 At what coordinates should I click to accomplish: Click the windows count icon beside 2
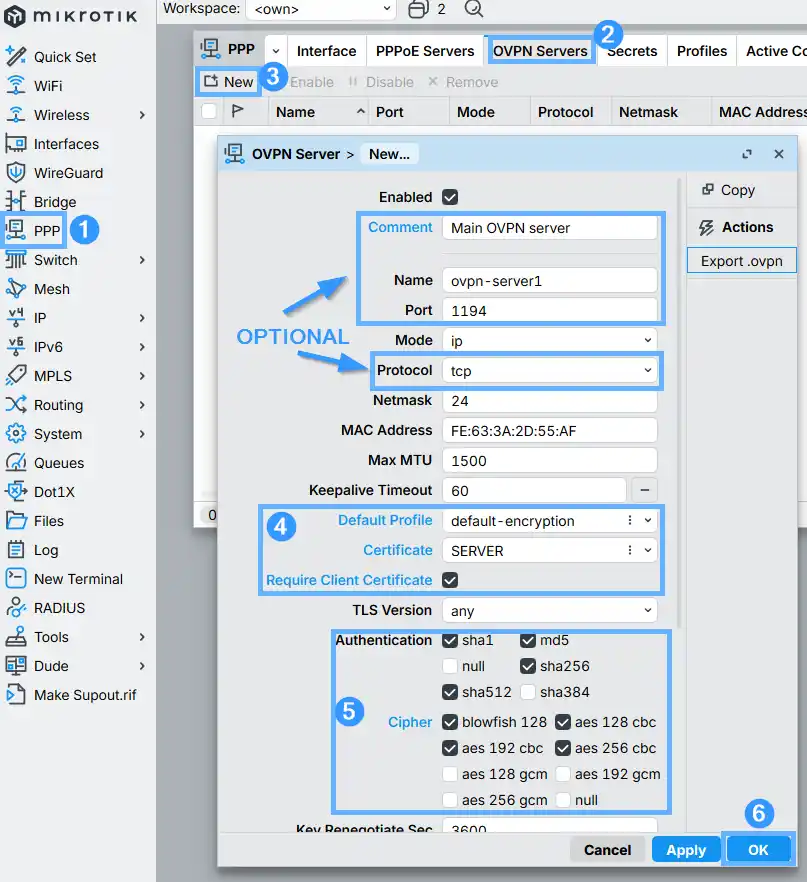click(x=418, y=9)
